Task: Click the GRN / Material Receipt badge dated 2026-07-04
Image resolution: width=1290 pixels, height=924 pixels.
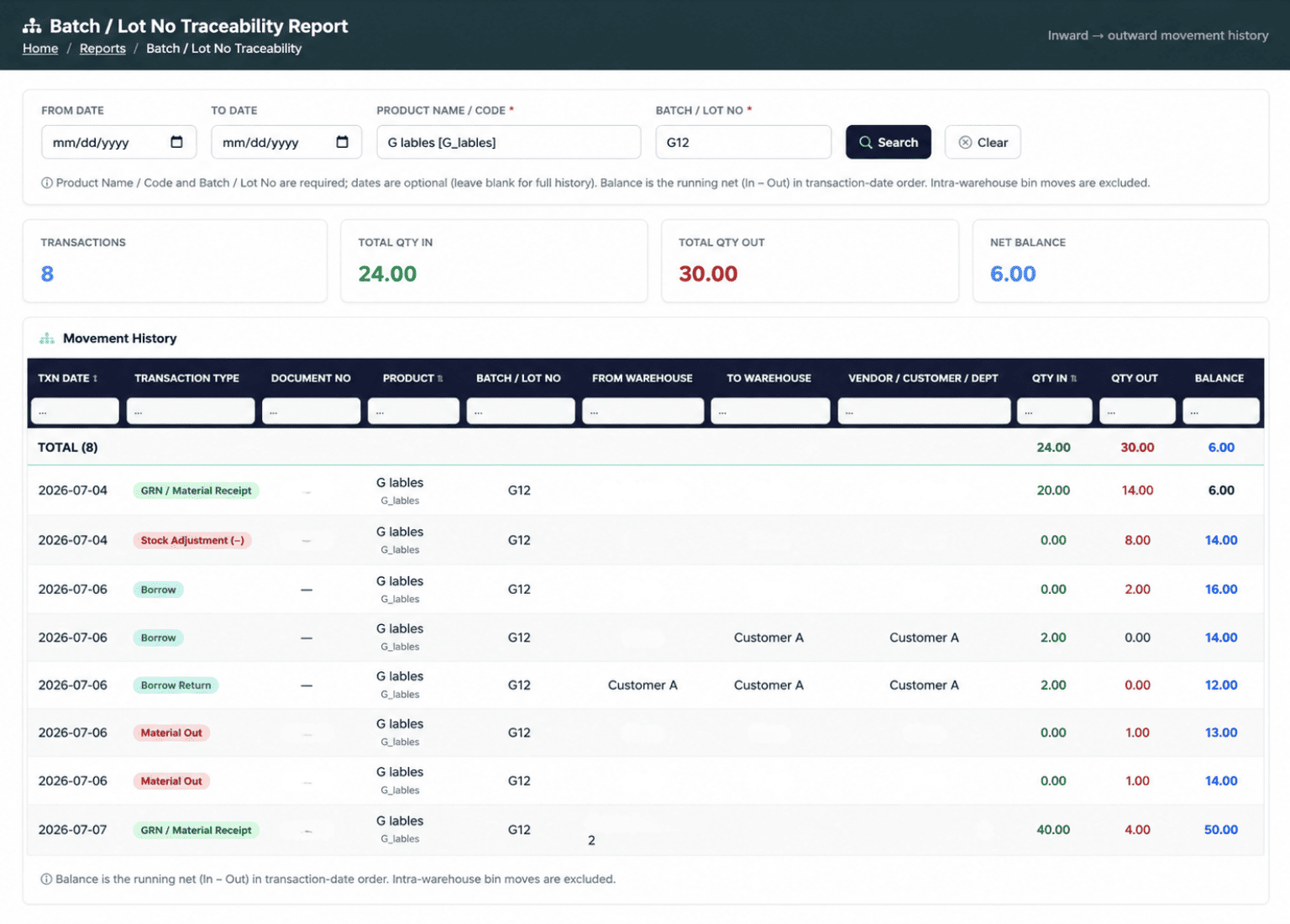Action: point(196,491)
